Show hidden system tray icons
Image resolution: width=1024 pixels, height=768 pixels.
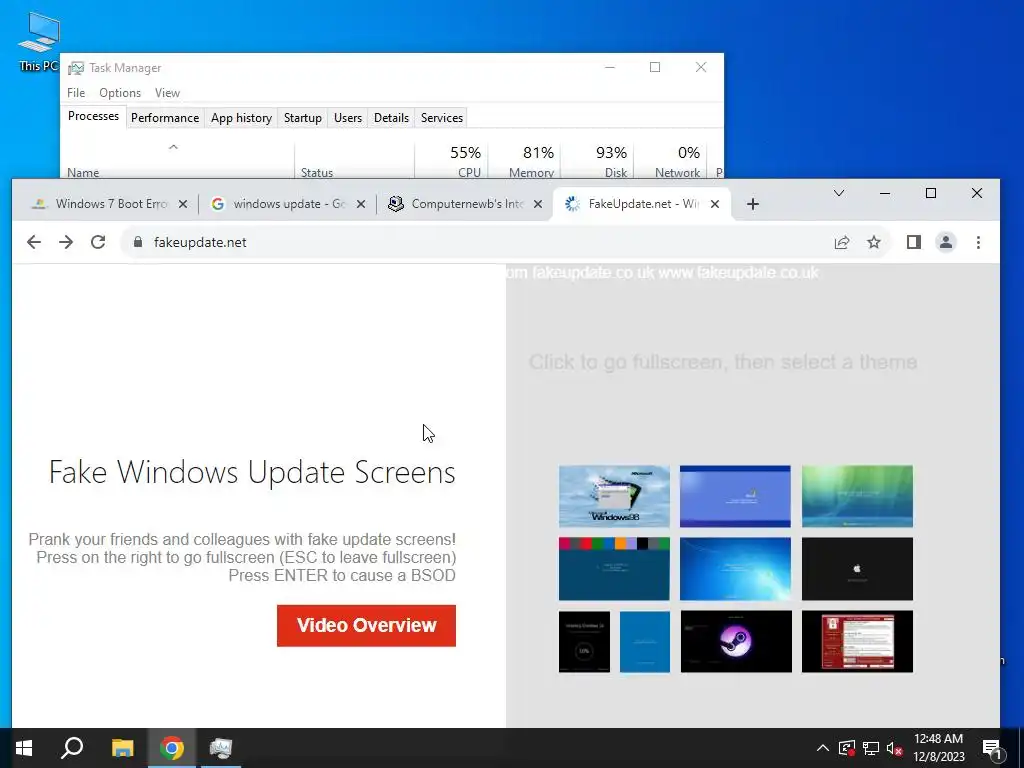(823, 748)
